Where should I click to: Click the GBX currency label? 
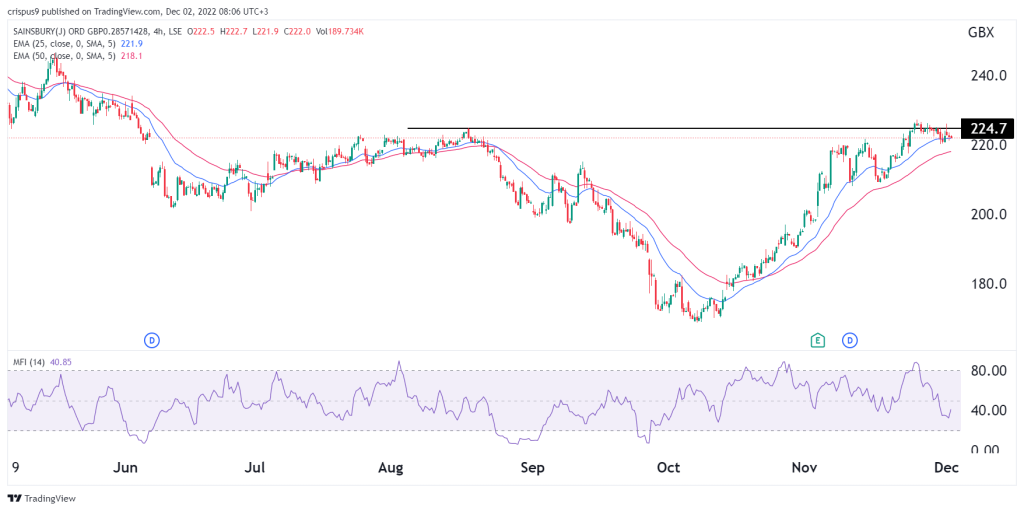coord(980,34)
